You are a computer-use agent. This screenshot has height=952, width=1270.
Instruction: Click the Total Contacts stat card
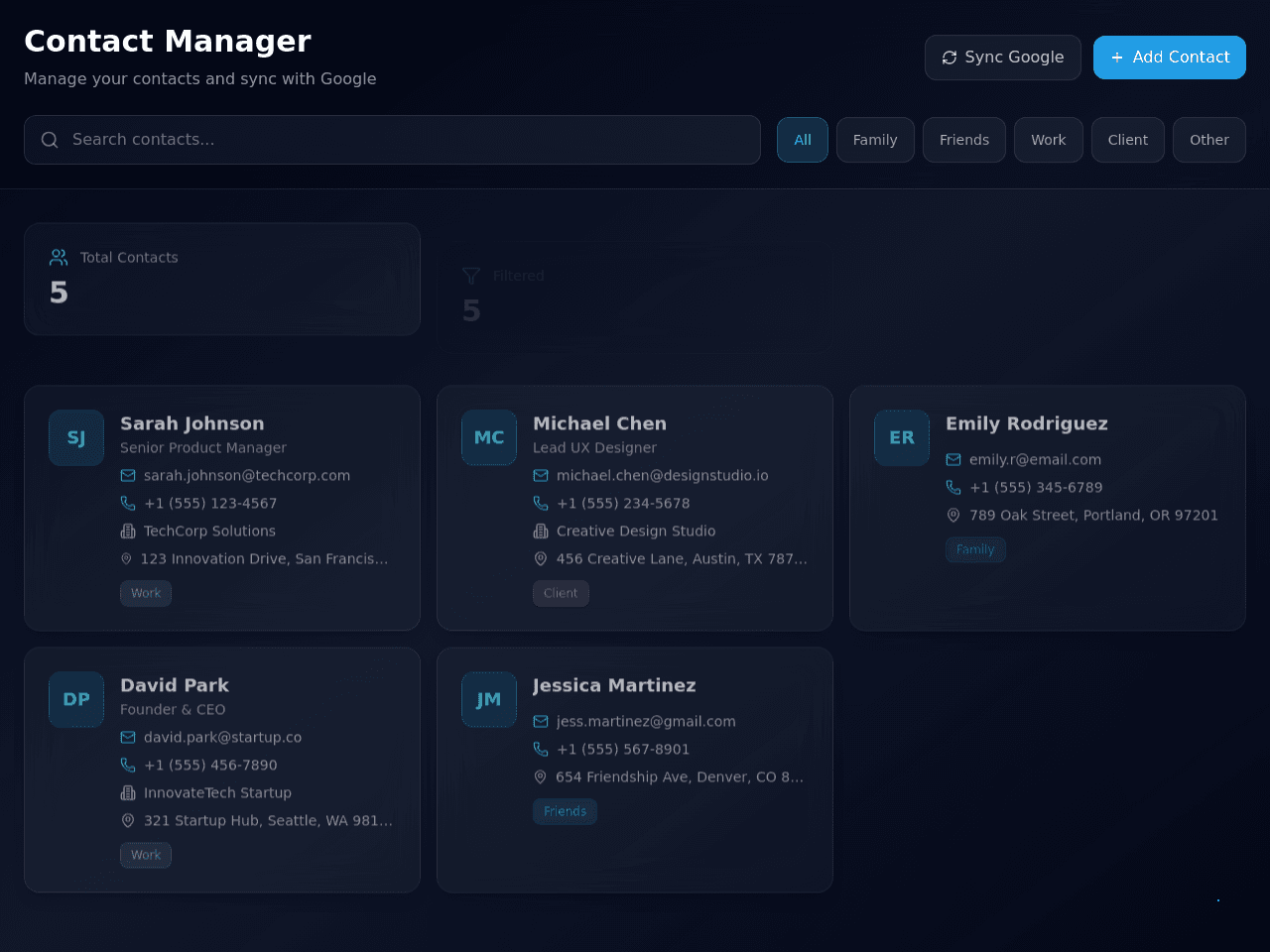222,279
